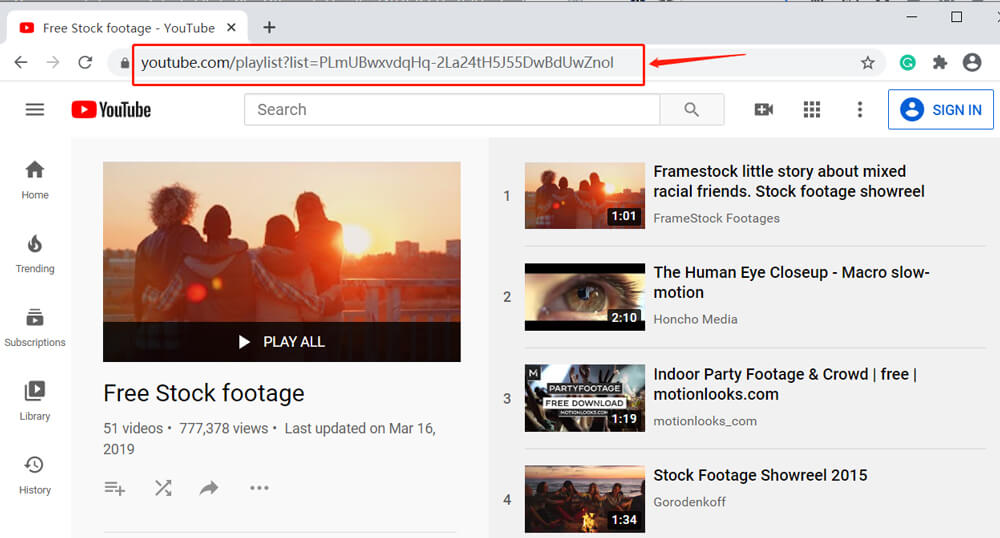The width and height of the screenshot is (1000, 538).
Task: Open the Grammarly extension icon
Action: (908, 62)
